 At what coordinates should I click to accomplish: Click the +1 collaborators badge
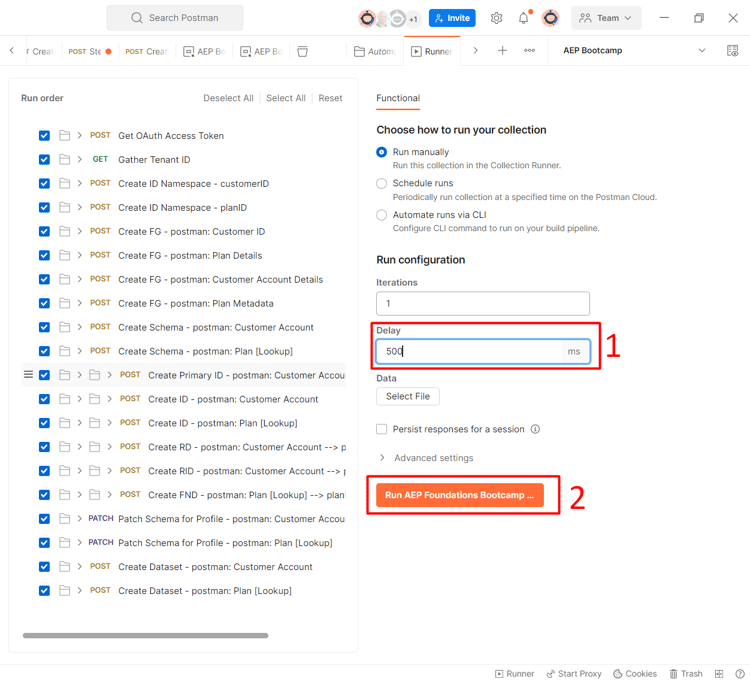point(413,19)
